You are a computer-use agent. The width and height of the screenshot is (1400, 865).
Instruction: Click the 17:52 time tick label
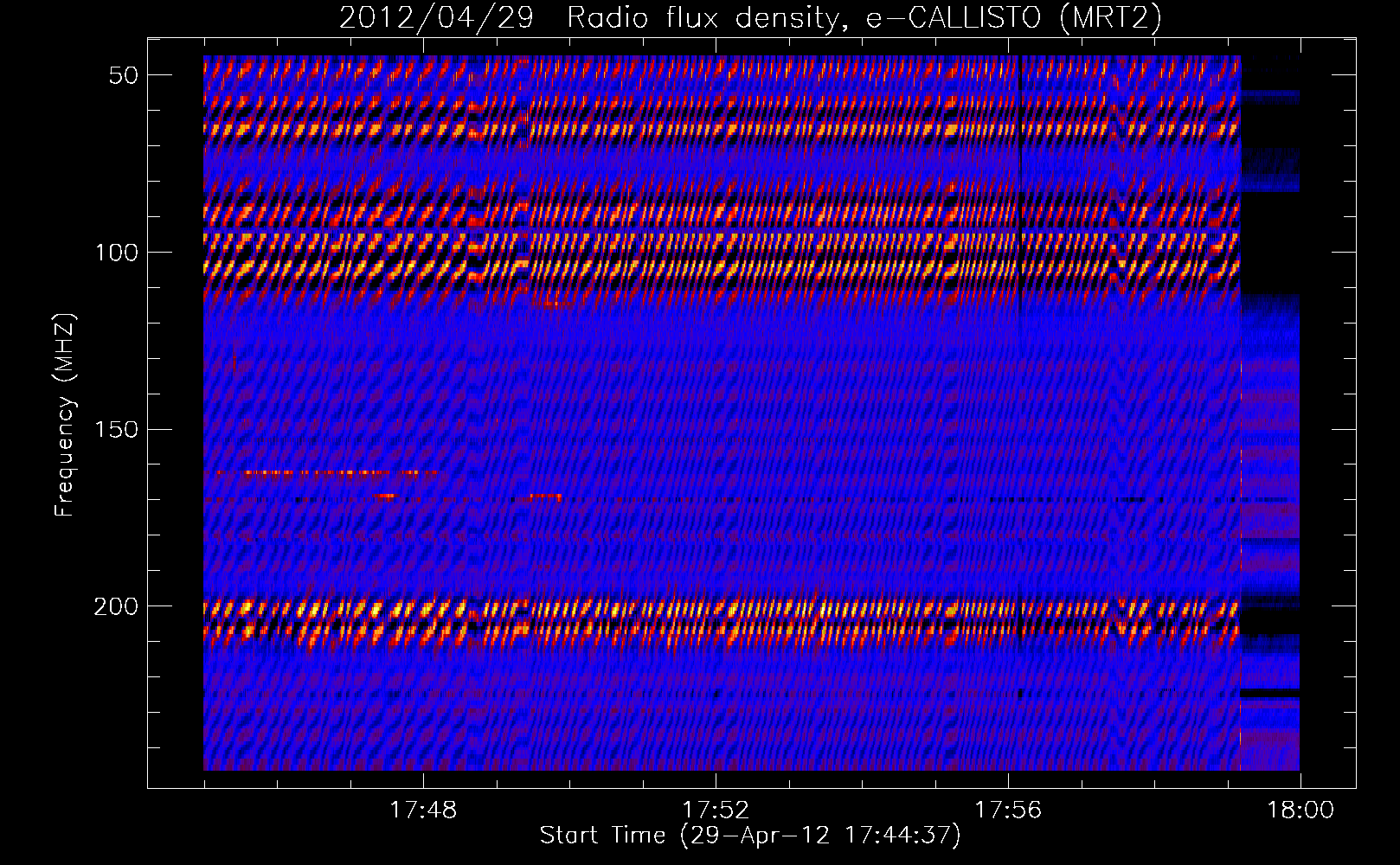tap(716, 811)
